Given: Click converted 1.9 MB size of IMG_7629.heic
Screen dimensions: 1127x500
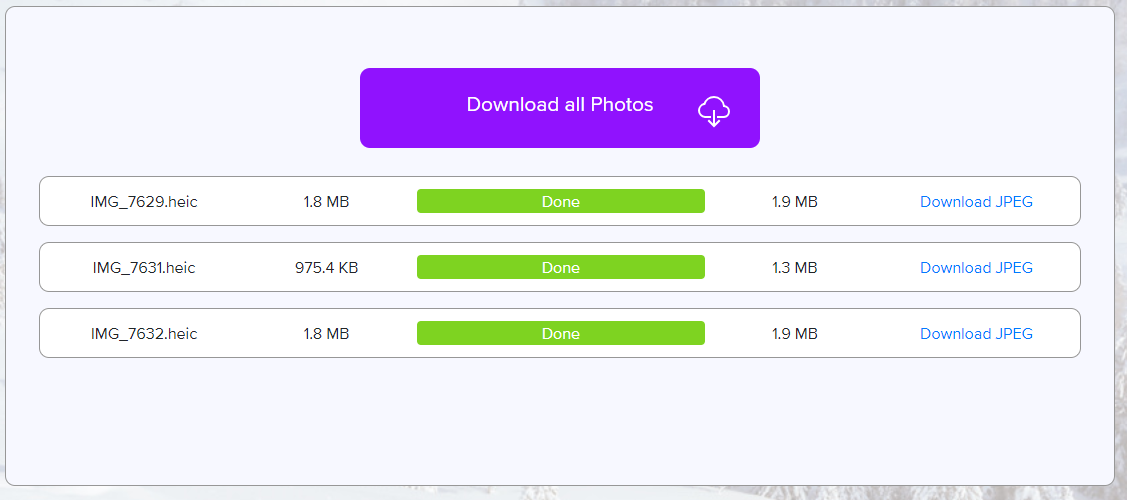Looking at the screenshot, I should (x=794, y=202).
